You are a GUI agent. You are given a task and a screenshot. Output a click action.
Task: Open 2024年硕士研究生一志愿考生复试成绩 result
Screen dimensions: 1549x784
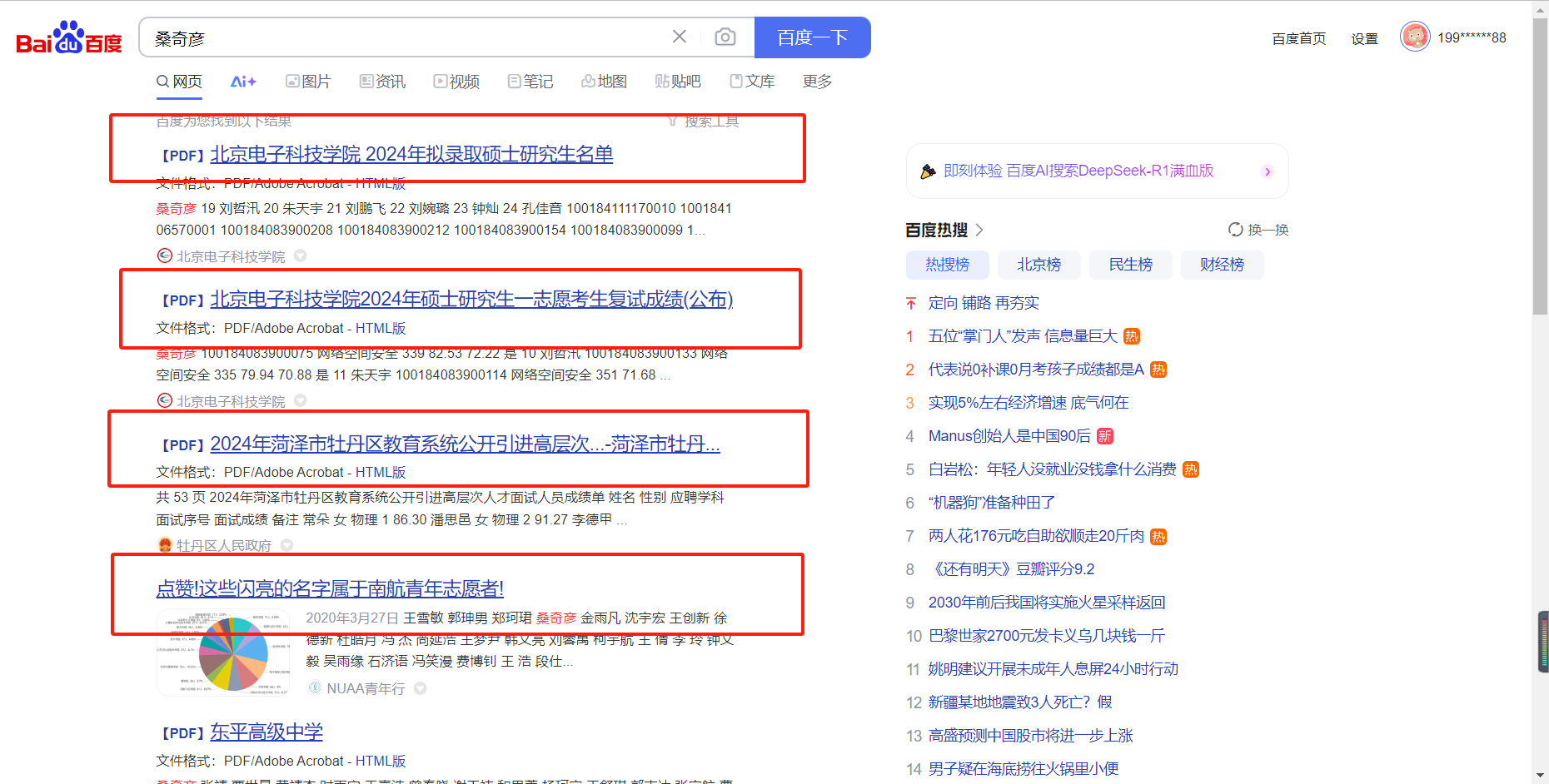click(471, 299)
